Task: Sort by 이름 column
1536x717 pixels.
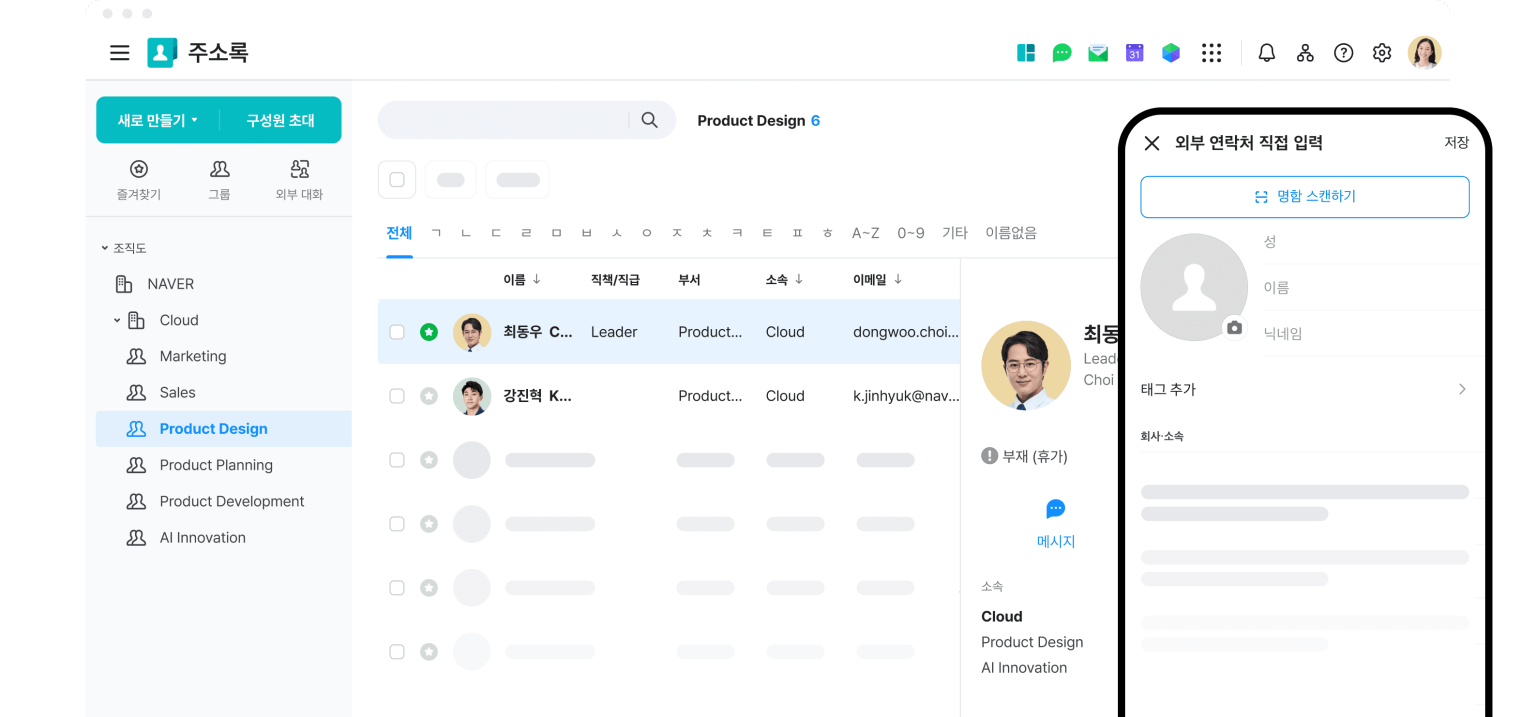Action: (522, 280)
